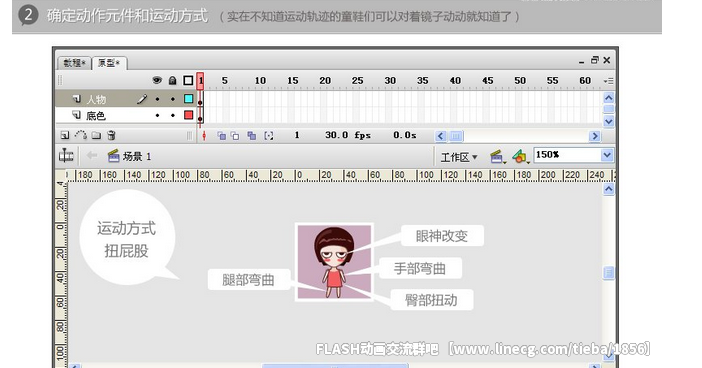Click frame 1 keyframe in 底色 layer

(200, 116)
